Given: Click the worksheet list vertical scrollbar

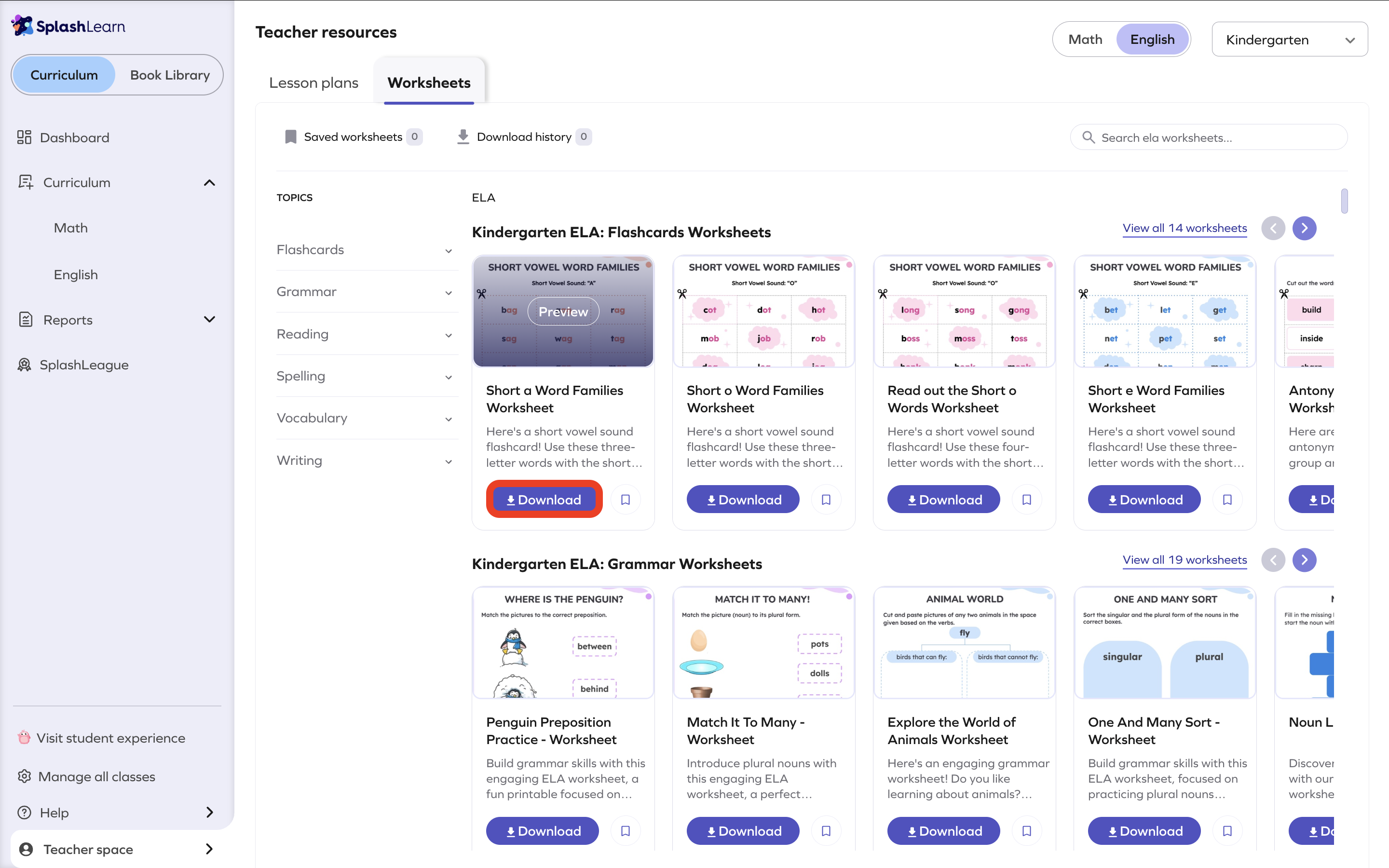Looking at the screenshot, I should point(1344,201).
